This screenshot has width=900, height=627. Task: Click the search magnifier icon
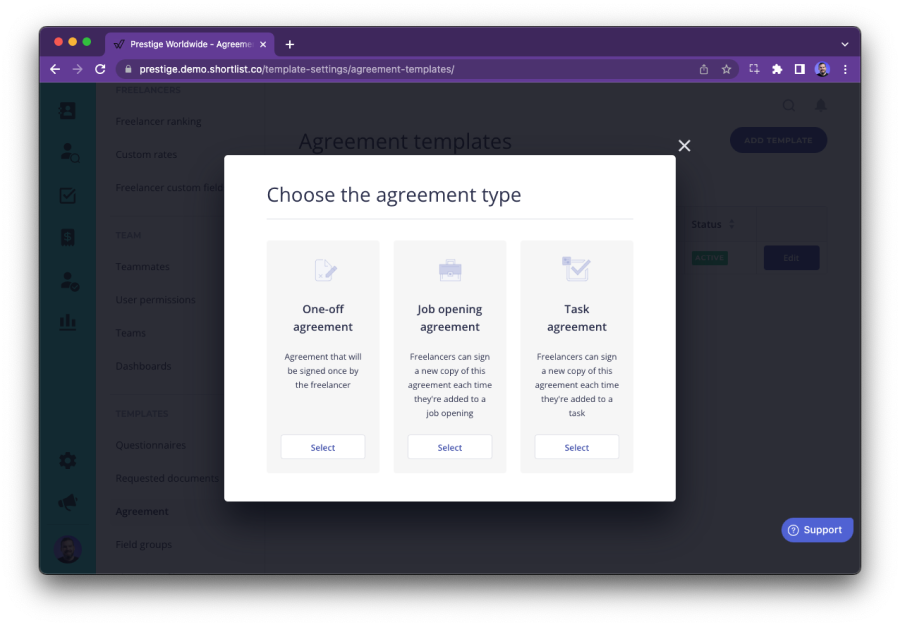(789, 105)
